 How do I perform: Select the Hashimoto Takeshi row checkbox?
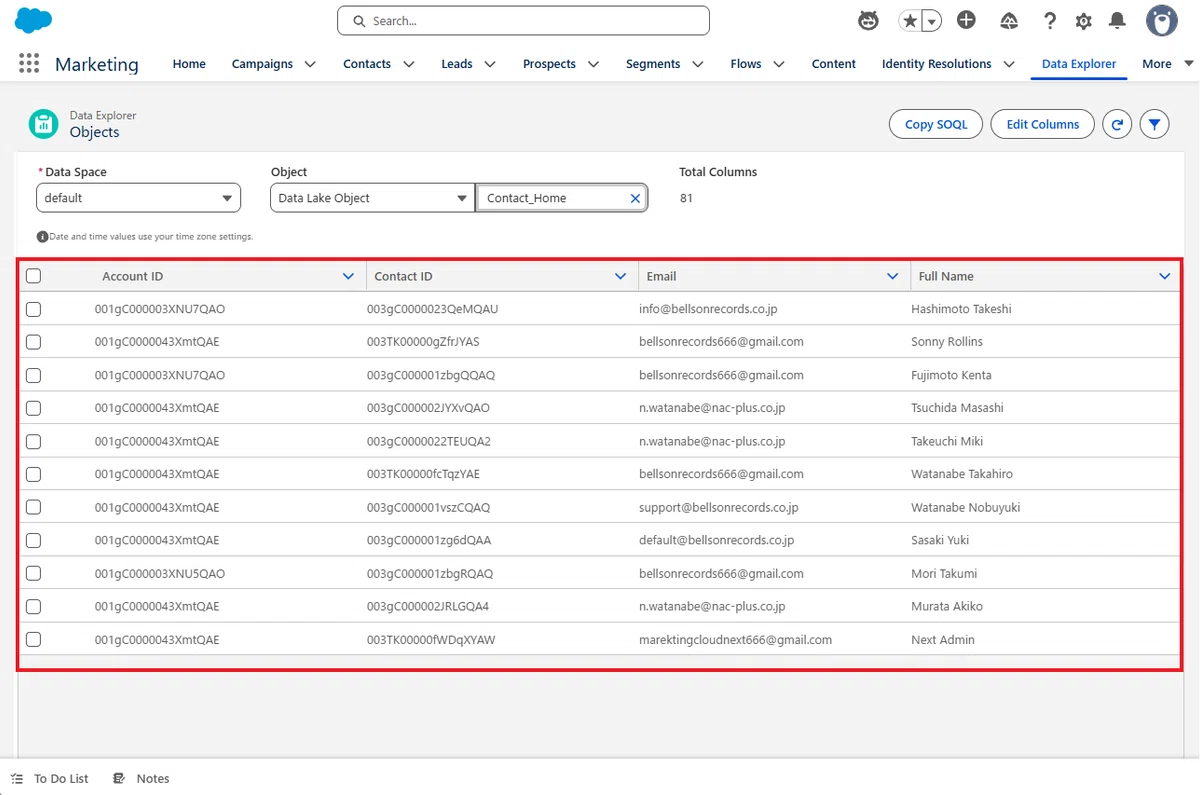tap(33, 309)
